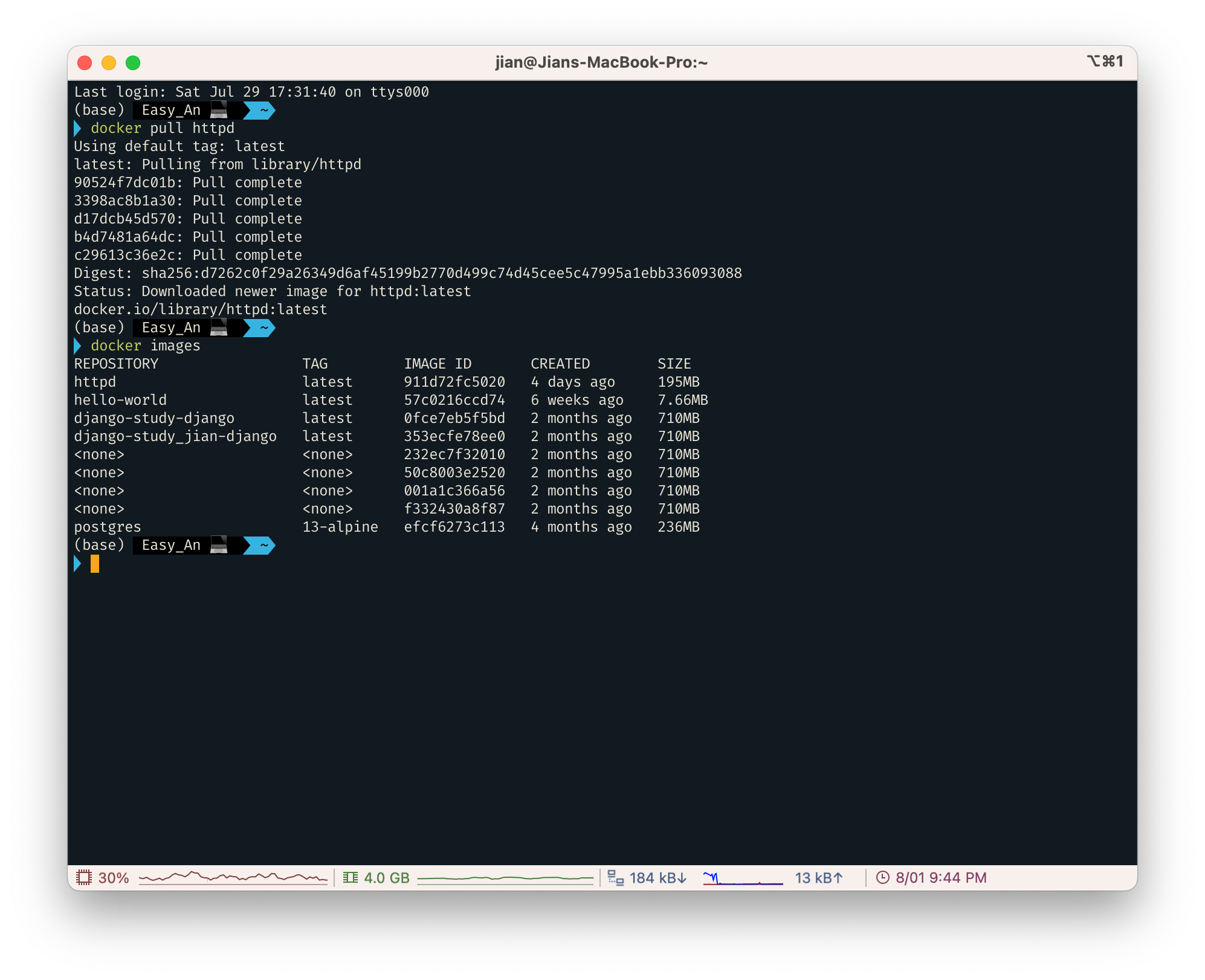
Task: Click the SIZE column header
Action: pyautogui.click(x=674, y=364)
